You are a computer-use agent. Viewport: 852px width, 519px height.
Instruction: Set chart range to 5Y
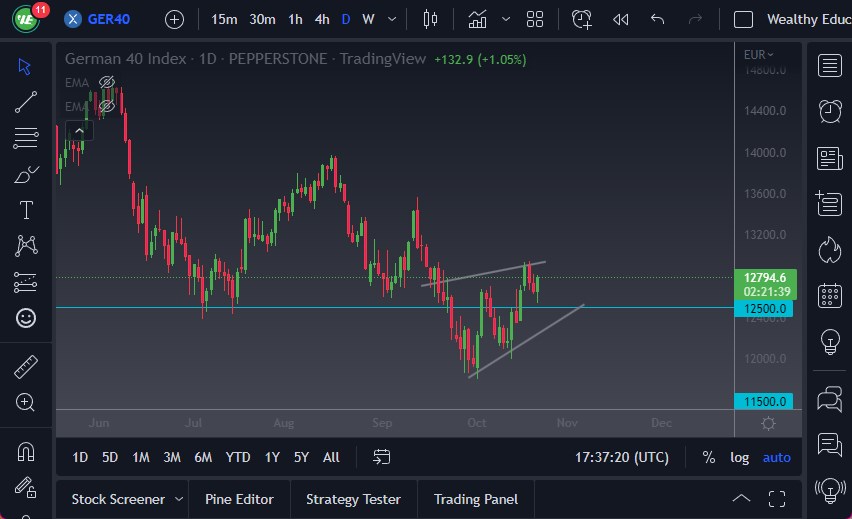click(x=301, y=458)
